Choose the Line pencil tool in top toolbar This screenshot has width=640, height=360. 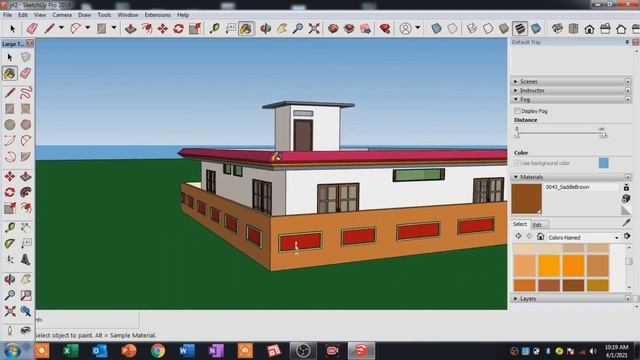click(49, 29)
